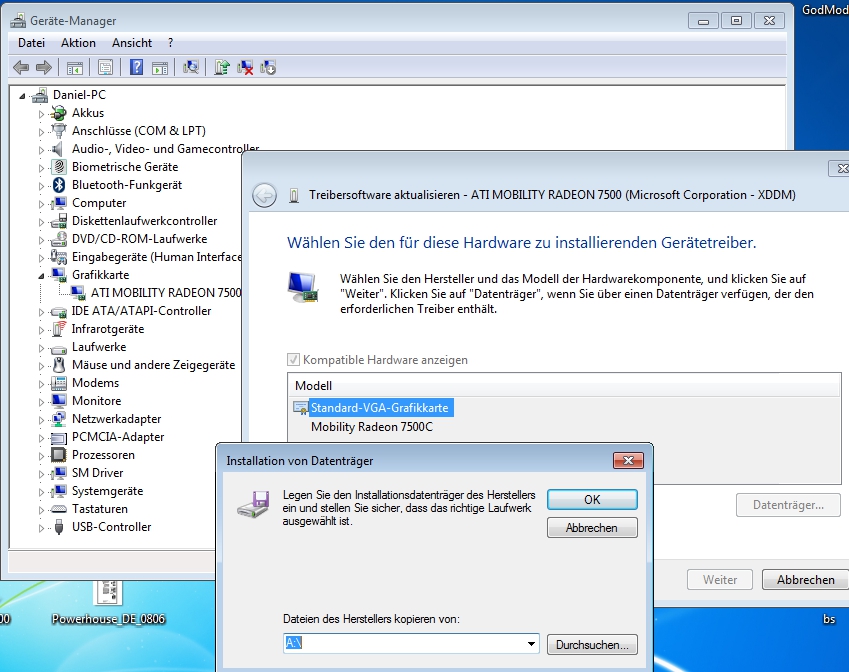Click the Weiter button
This screenshot has height=672, width=849.
pyautogui.click(x=720, y=579)
